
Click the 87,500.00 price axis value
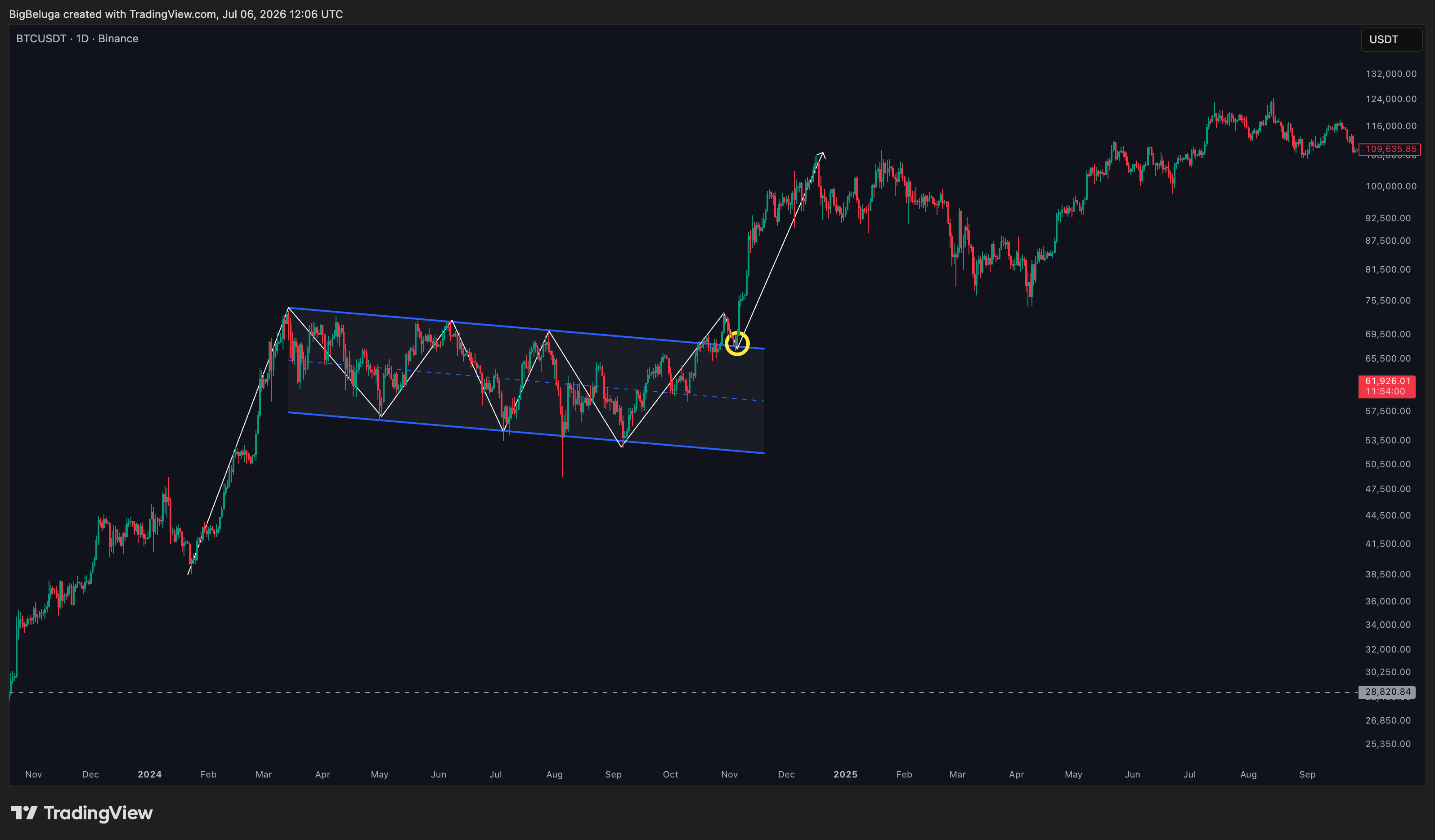(1388, 241)
